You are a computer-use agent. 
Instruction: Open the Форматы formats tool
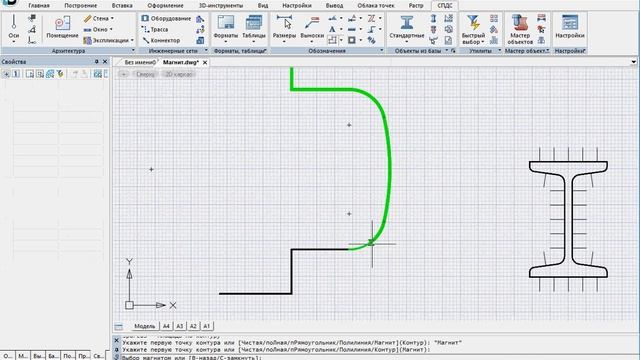(225, 29)
